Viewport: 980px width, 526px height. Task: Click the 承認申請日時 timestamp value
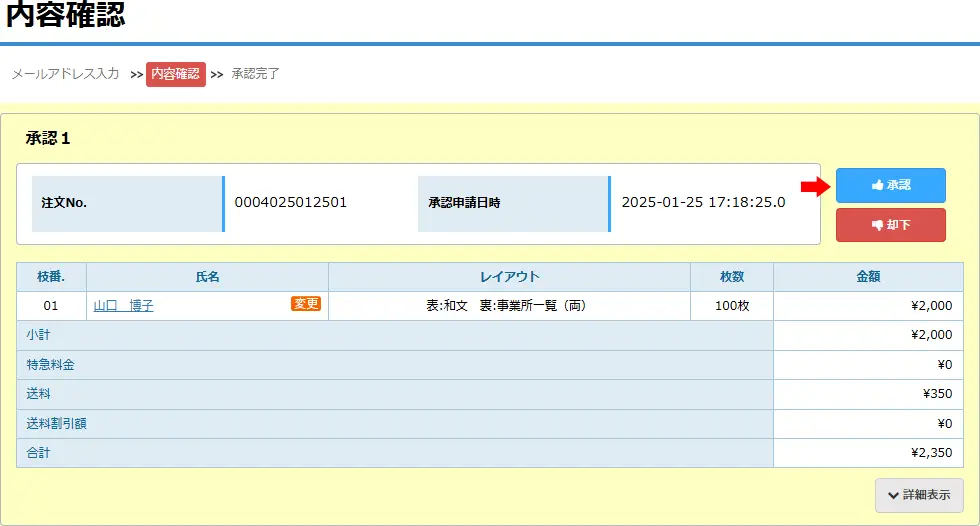703,202
